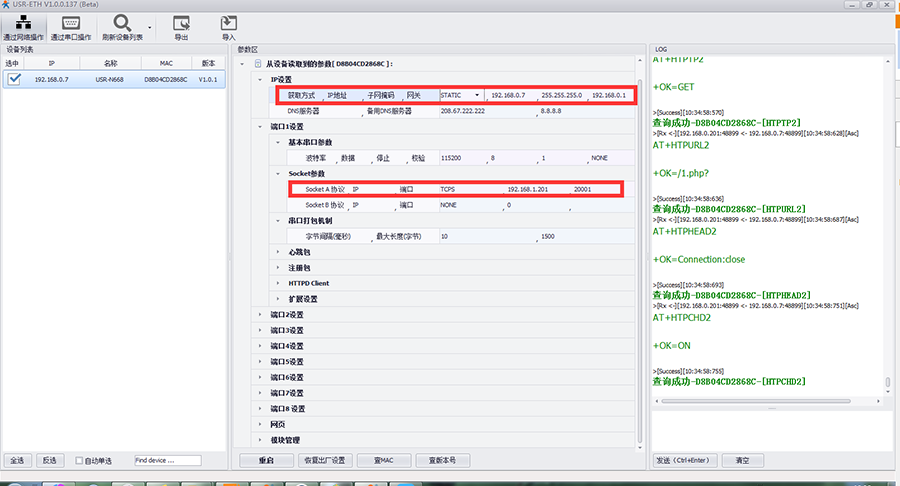Click the 导入 import icon

228,22
